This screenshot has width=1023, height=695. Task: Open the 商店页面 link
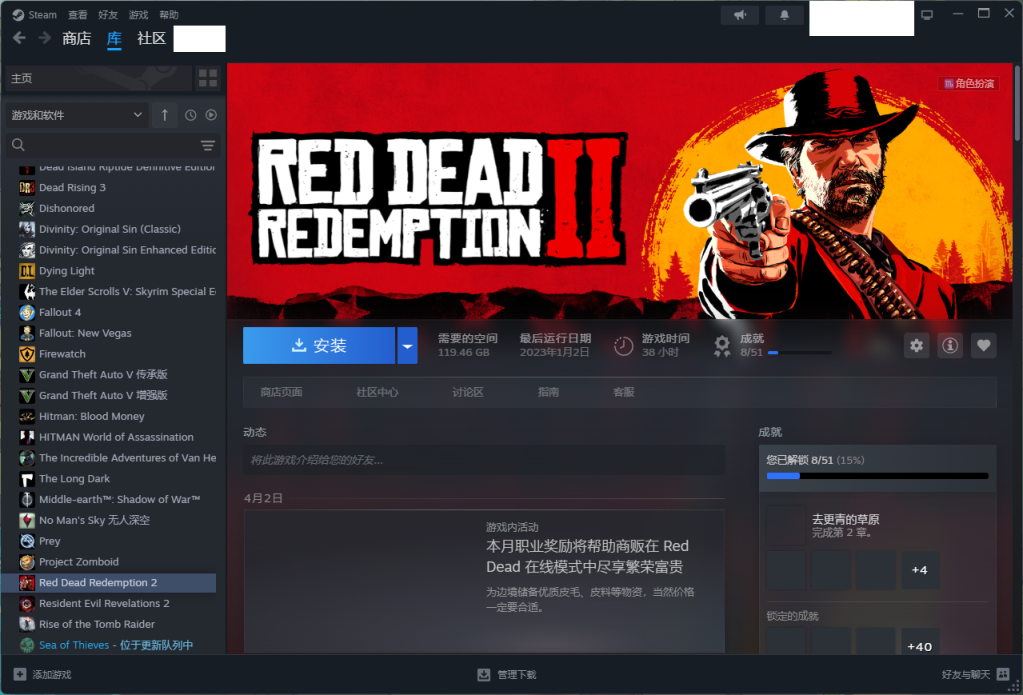pos(281,392)
